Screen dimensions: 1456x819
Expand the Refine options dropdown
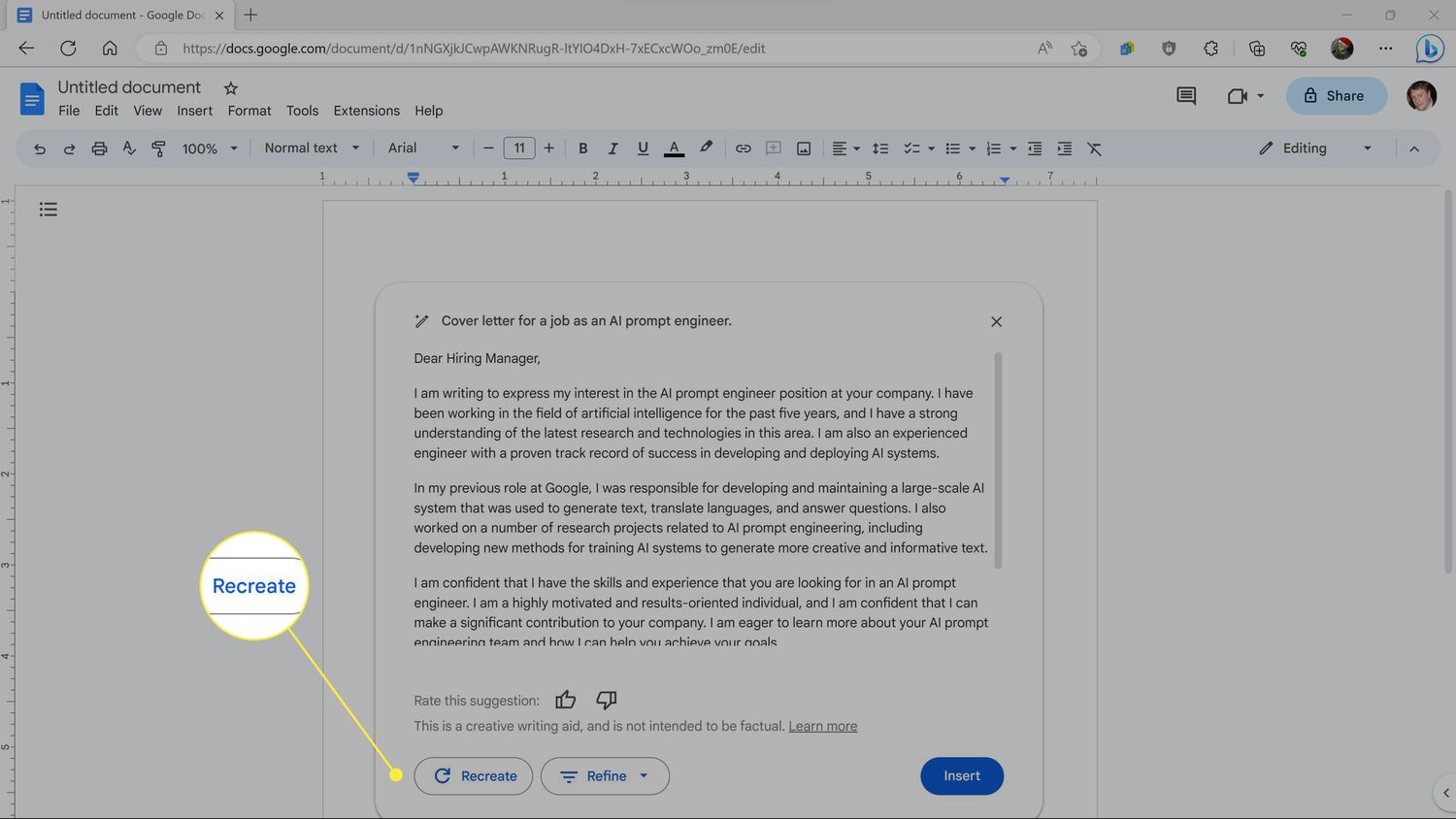pyautogui.click(x=605, y=776)
